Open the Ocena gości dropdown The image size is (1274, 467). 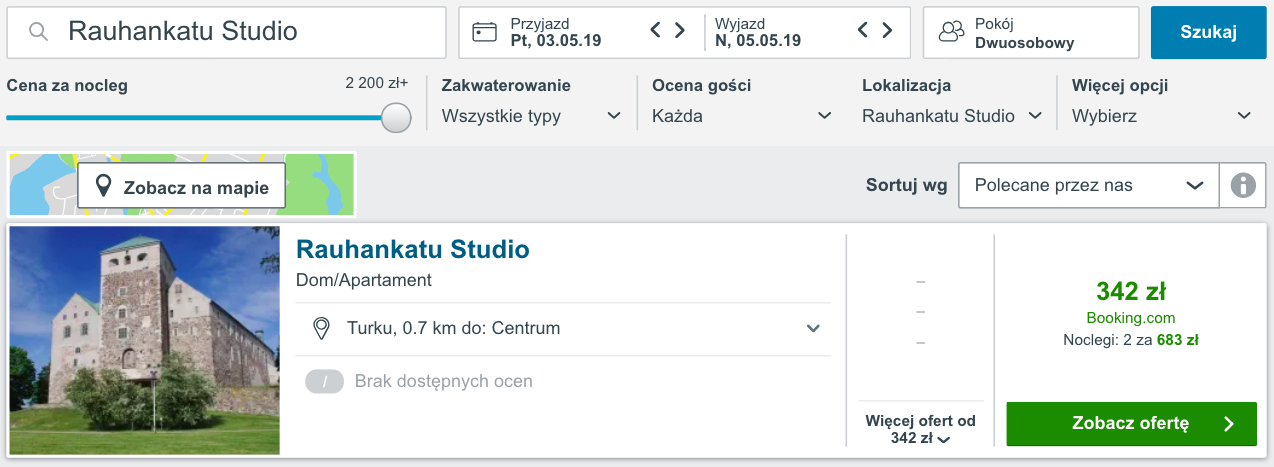pos(742,116)
